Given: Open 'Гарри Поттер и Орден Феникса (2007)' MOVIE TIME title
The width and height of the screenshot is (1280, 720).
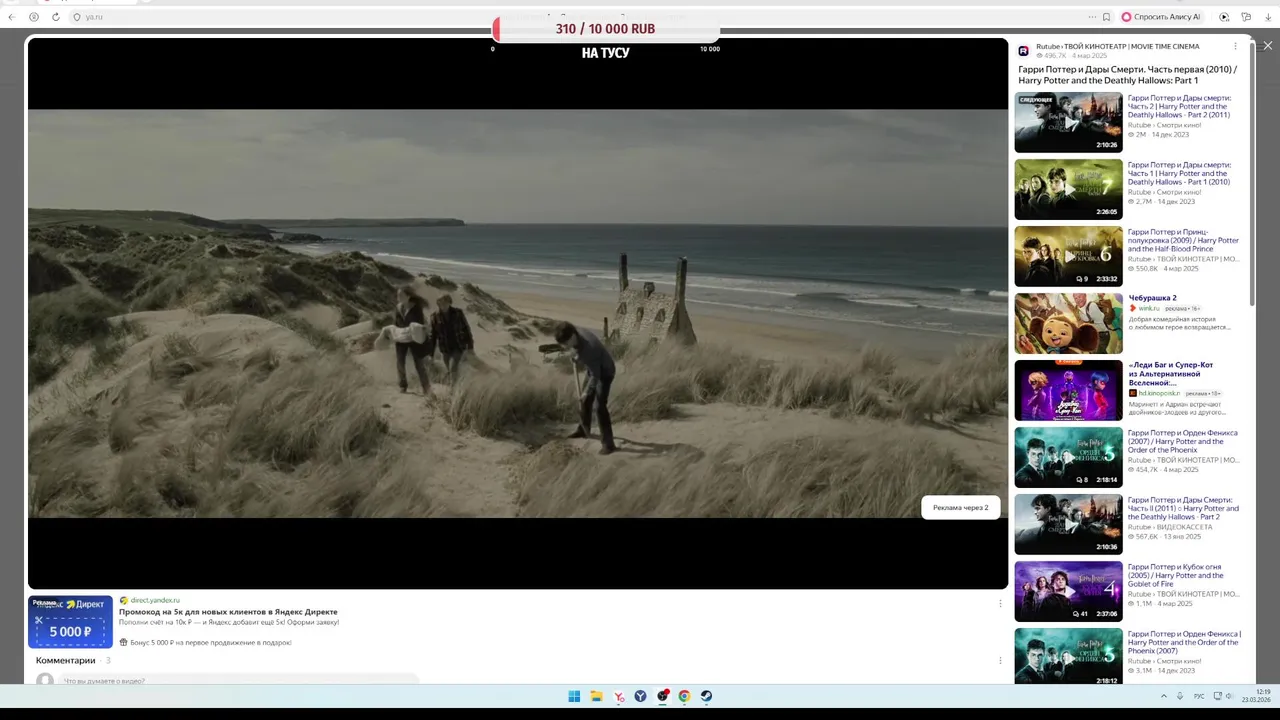Looking at the screenshot, I should coord(1183,441).
